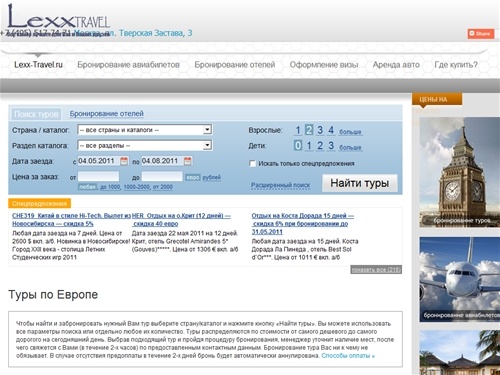
Task: Set children count to 1
Action: pyautogui.click(x=309, y=146)
